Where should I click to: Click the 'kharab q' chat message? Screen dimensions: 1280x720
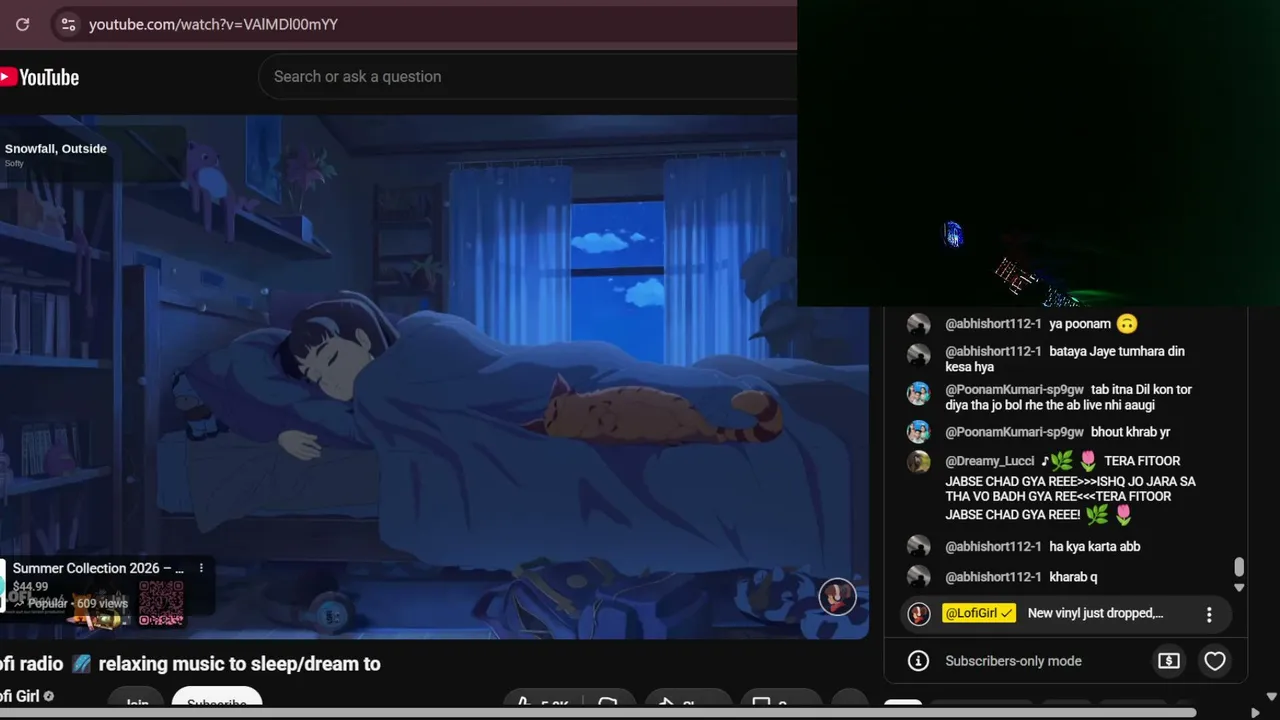1073,577
